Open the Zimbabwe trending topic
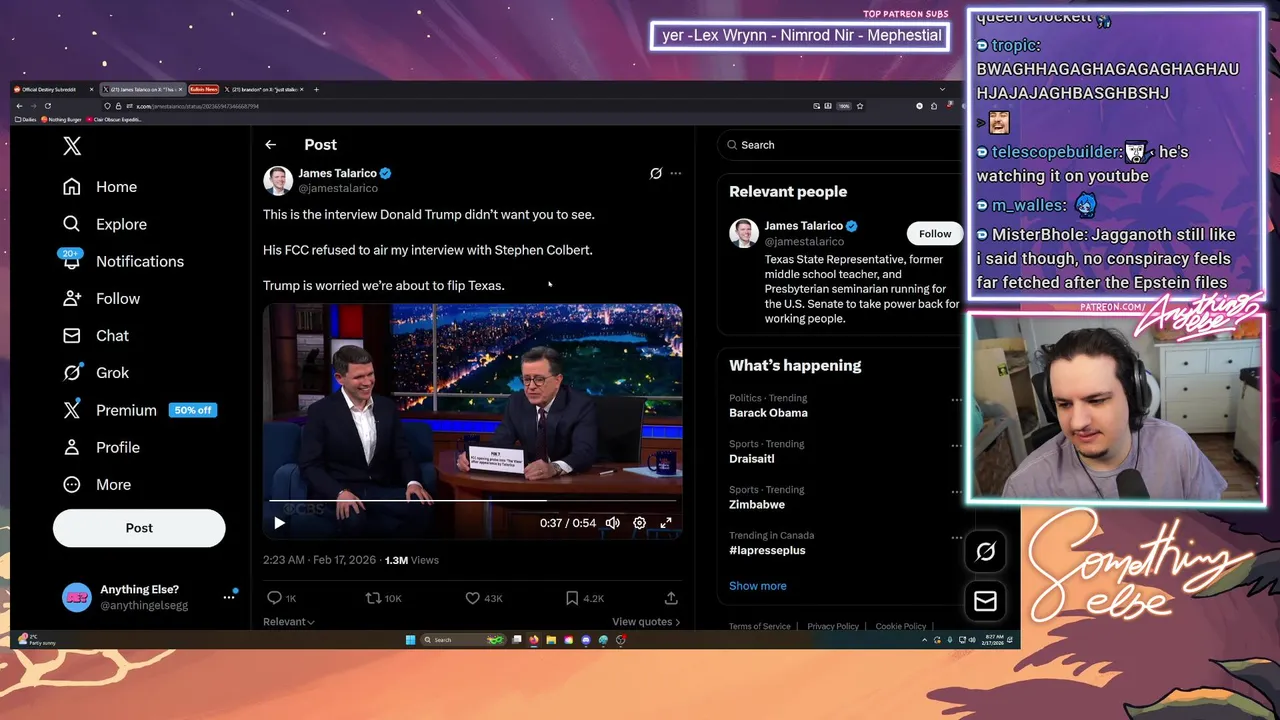Viewport: 1280px width, 720px height. point(757,504)
